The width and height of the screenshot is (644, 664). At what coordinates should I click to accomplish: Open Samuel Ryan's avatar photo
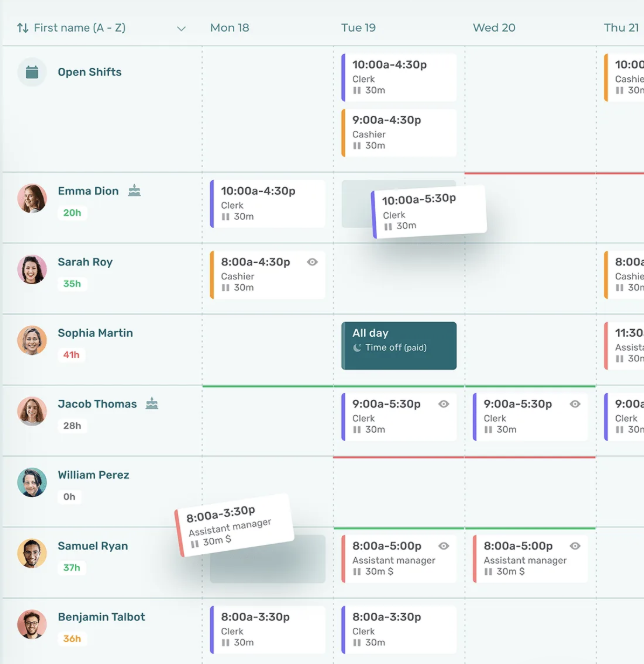(32, 553)
